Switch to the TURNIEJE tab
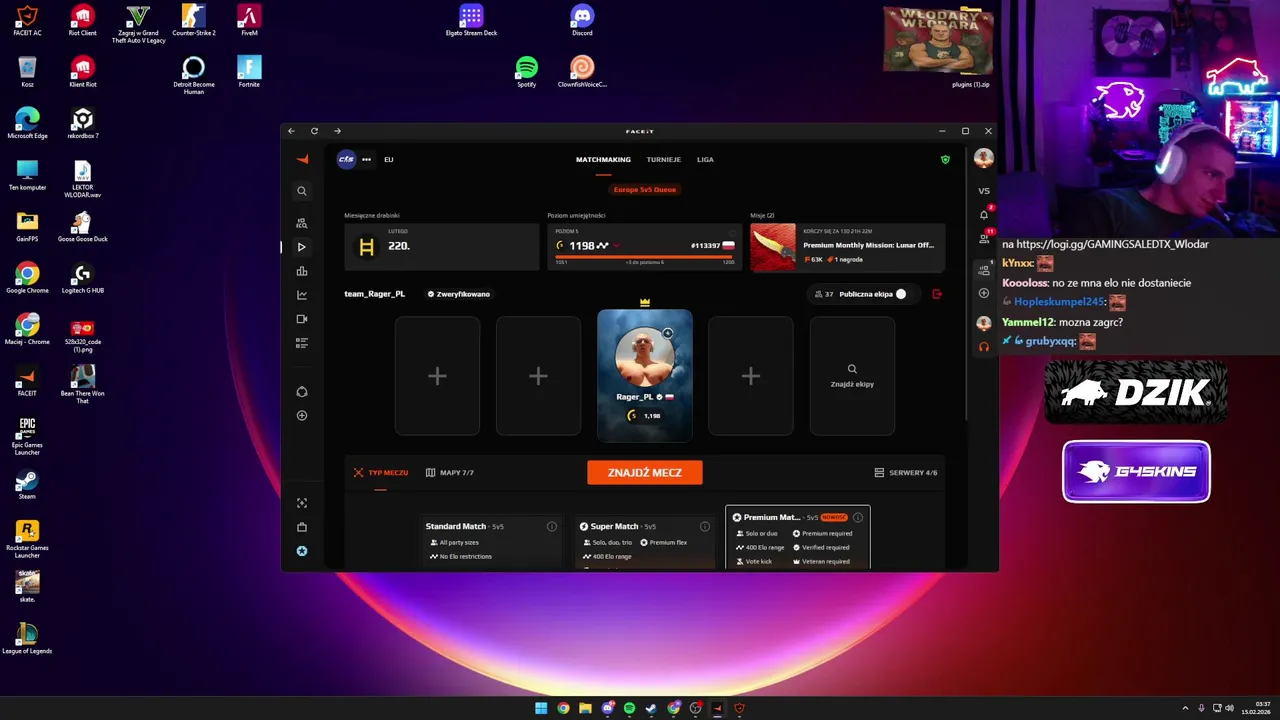Viewport: 1280px width, 720px height. 664,159
